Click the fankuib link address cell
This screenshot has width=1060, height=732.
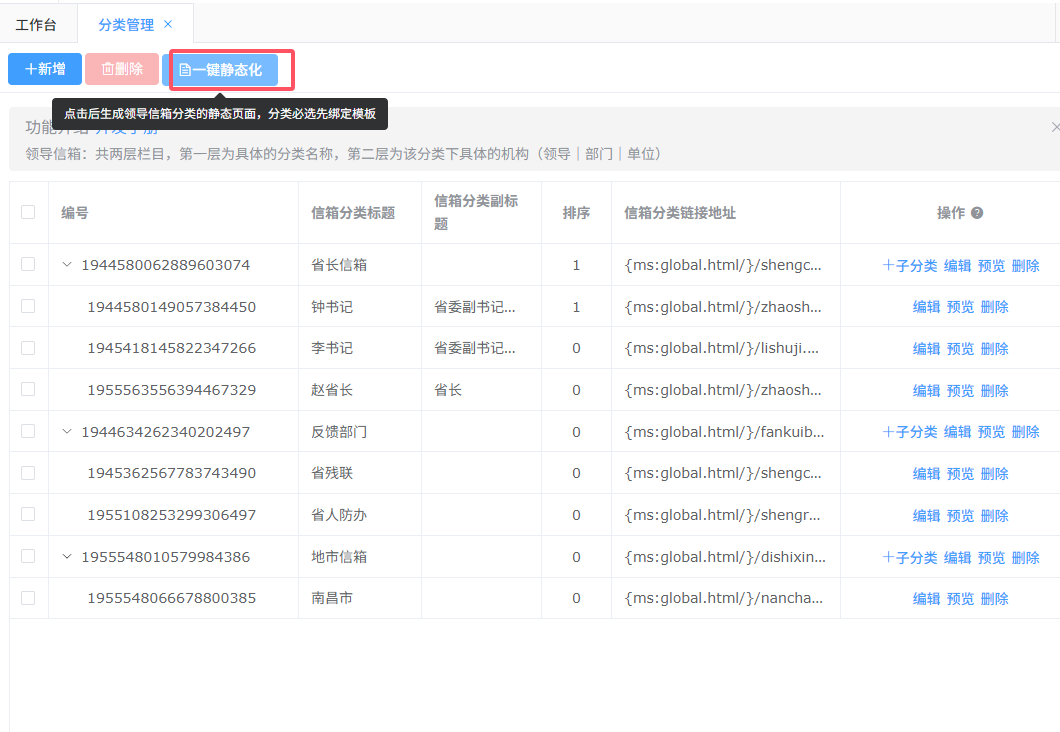tap(725, 432)
